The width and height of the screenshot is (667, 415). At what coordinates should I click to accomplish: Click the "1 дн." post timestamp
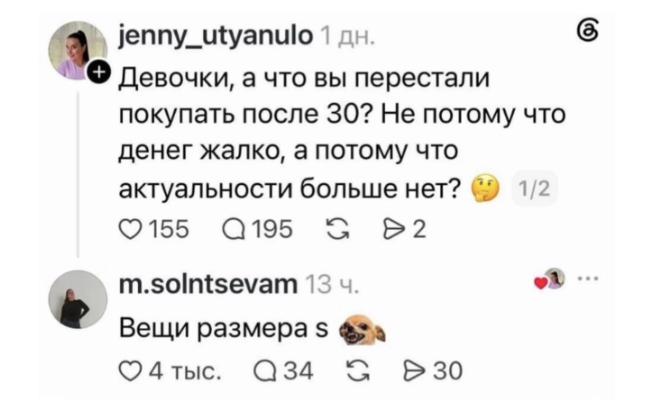[x=347, y=37]
